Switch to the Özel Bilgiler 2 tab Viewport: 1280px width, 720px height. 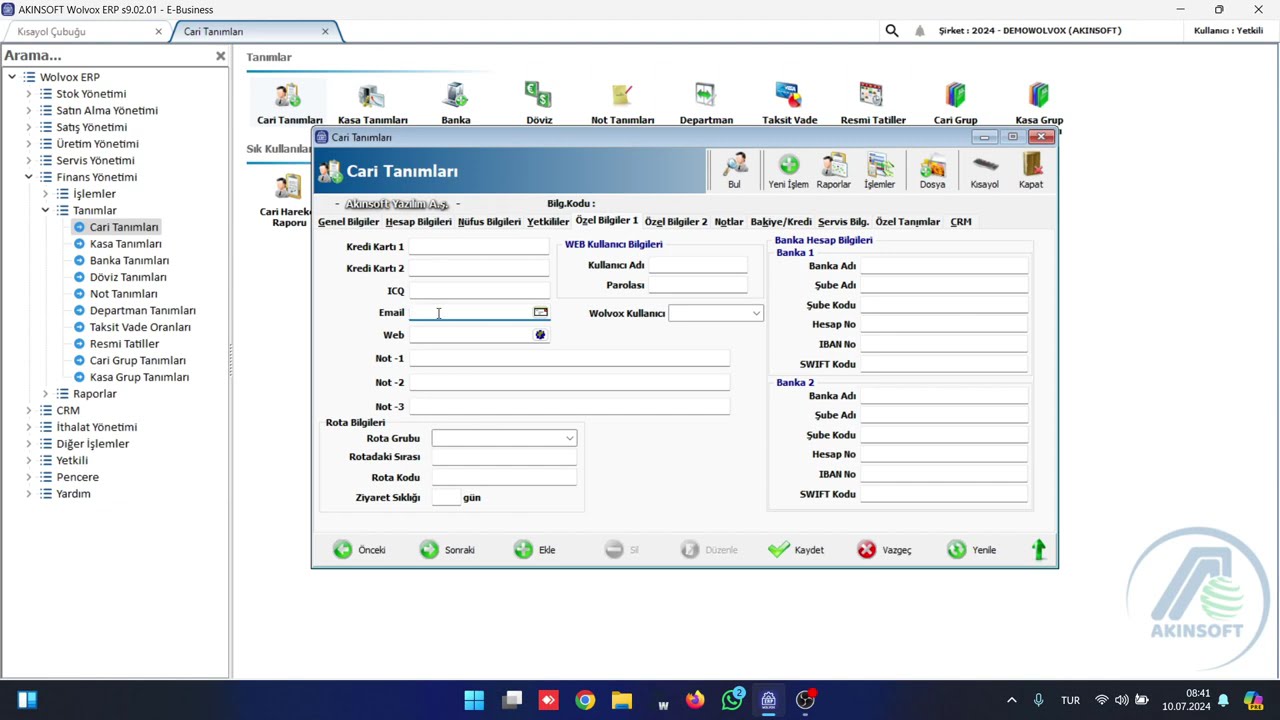[676, 222]
